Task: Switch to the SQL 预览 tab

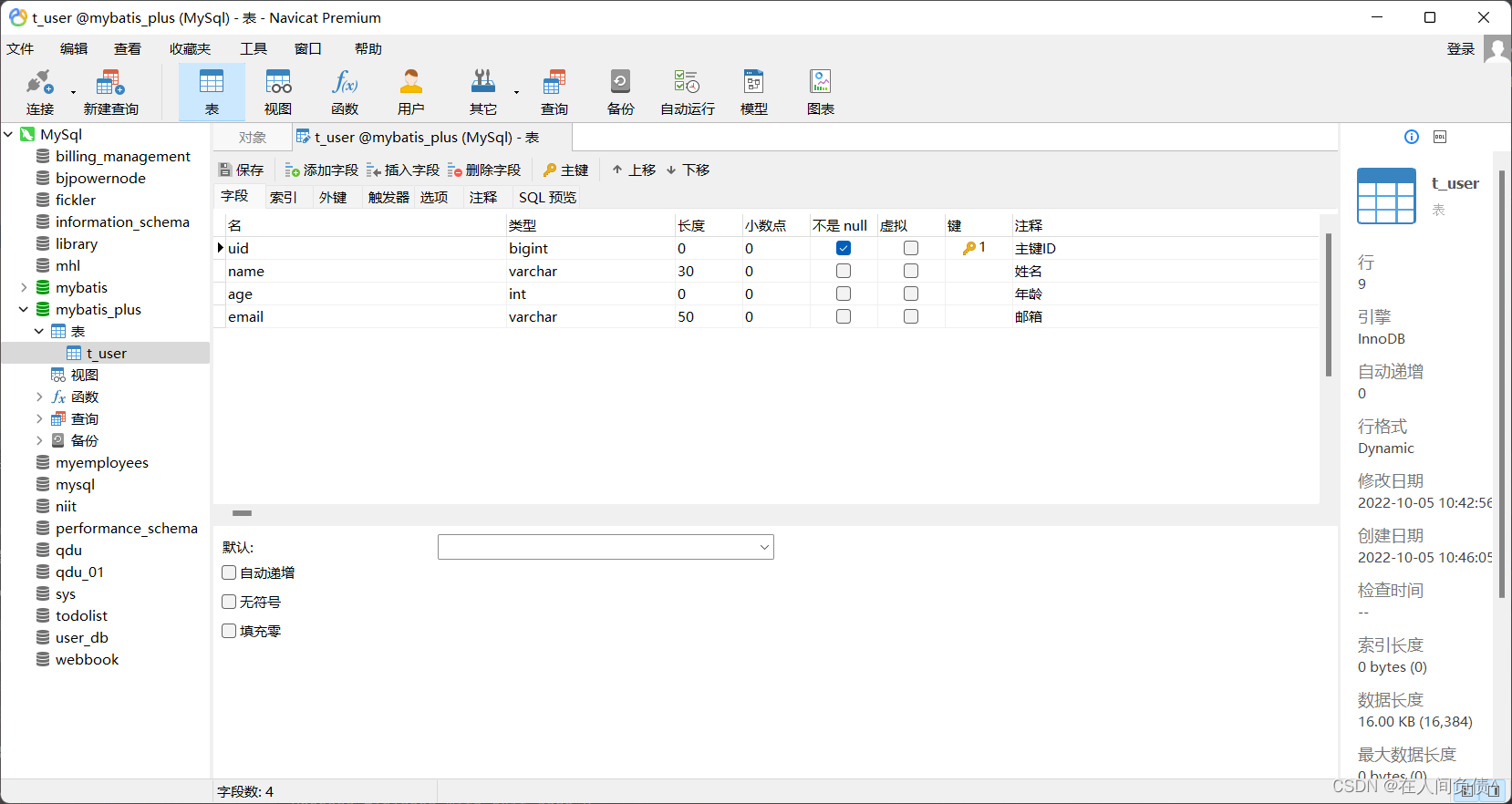Action: tap(547, 197)
